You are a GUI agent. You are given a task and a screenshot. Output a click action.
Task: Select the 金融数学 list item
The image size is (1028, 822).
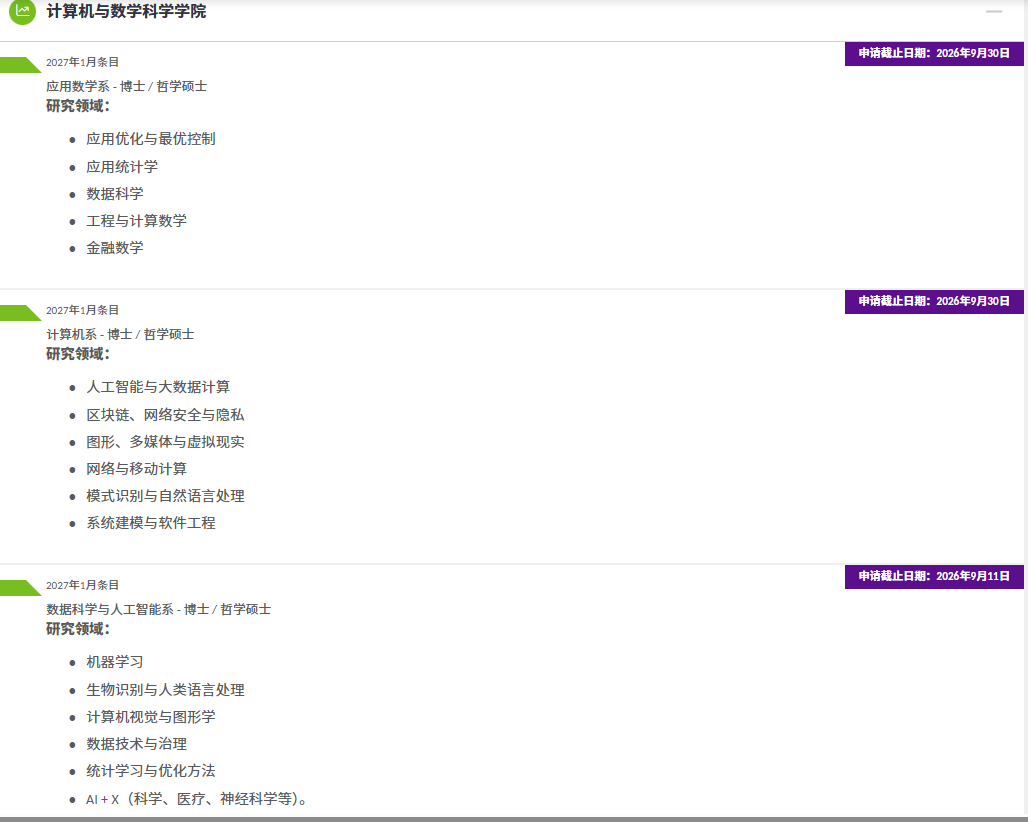pos(115,248)
